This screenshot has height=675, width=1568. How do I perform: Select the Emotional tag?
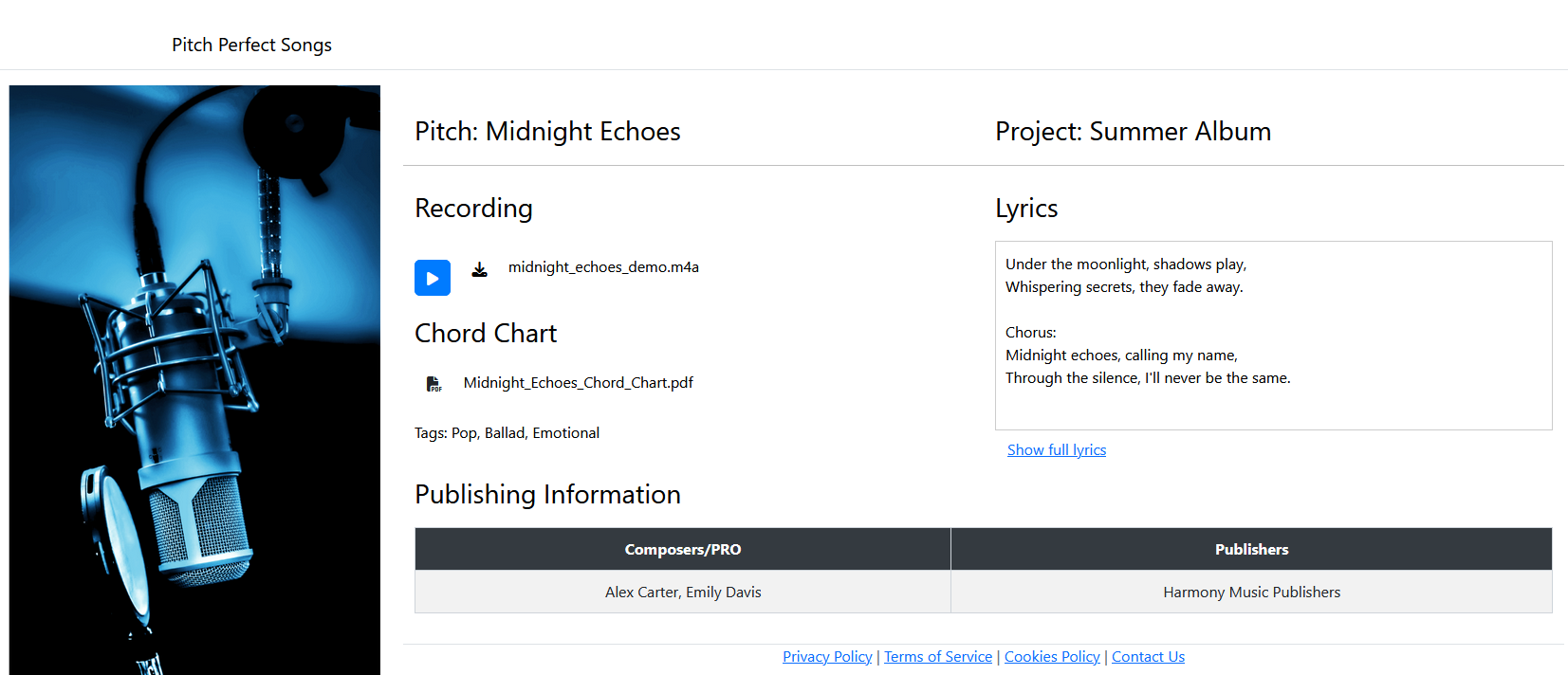(565, 432)
